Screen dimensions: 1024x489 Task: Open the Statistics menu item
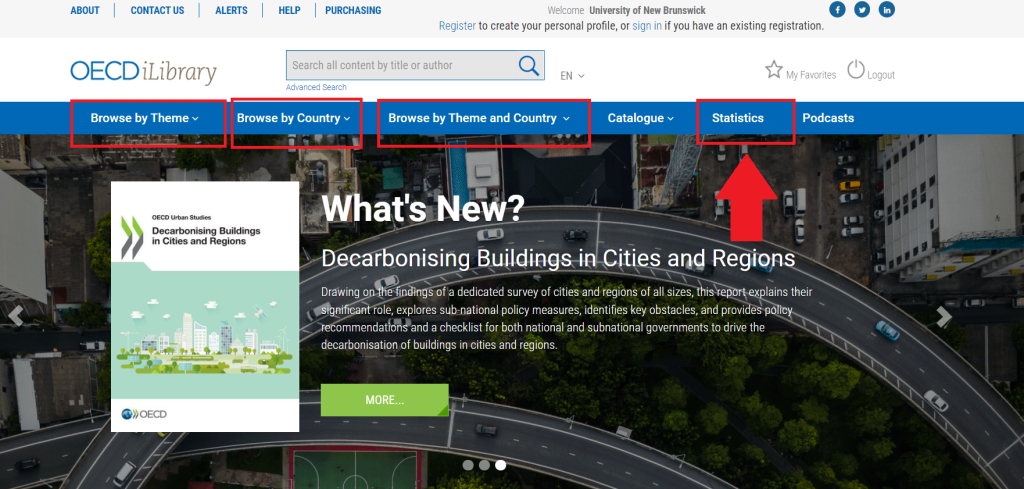coord(738,118)
